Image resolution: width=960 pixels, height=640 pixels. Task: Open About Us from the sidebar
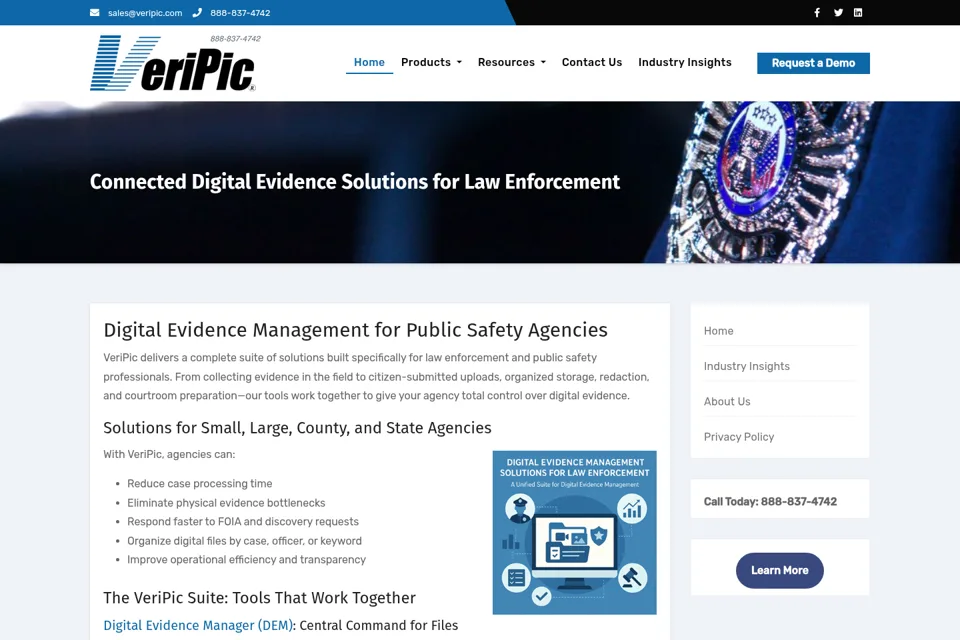727,402
